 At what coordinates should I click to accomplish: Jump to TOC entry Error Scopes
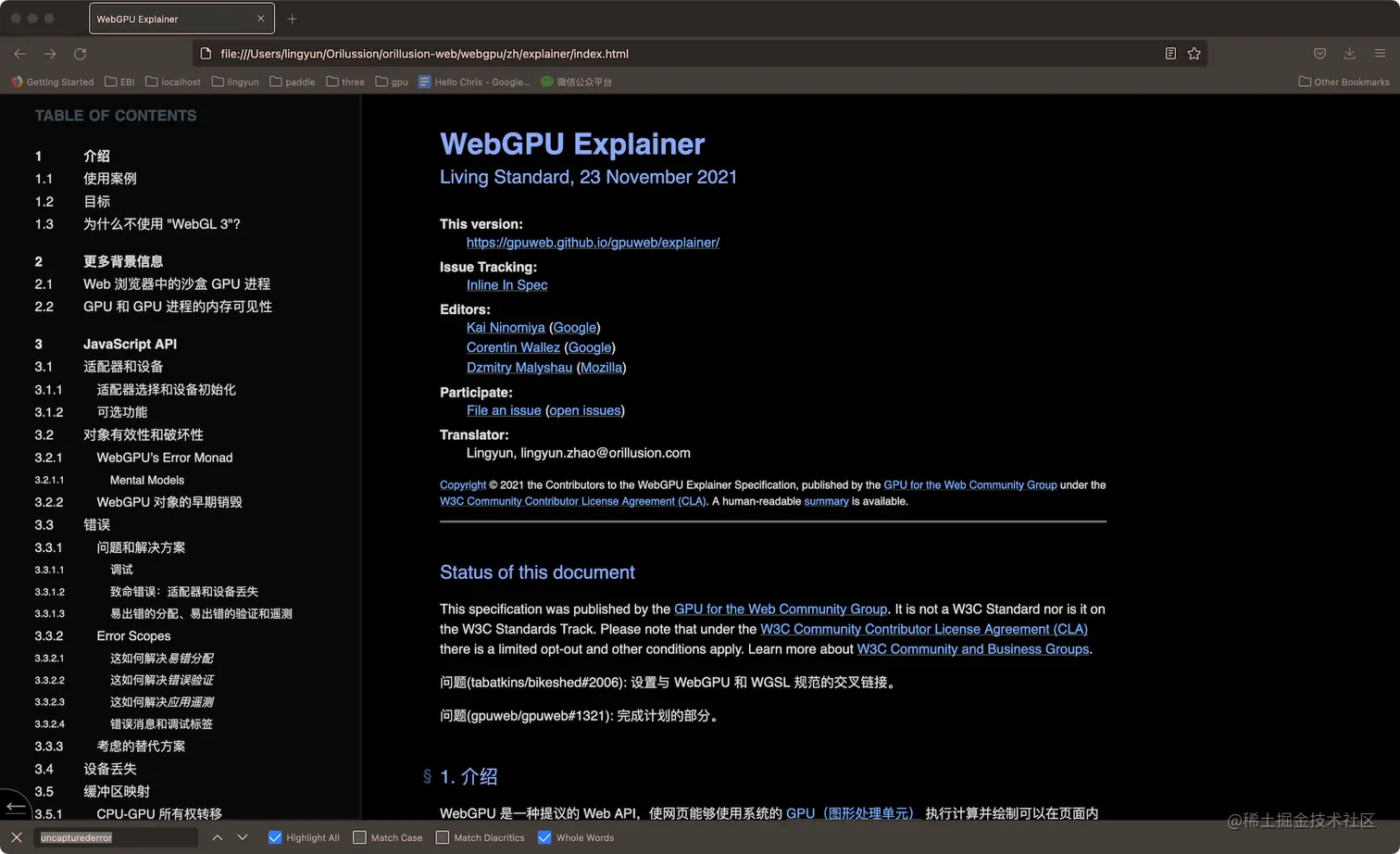(134, 636)
